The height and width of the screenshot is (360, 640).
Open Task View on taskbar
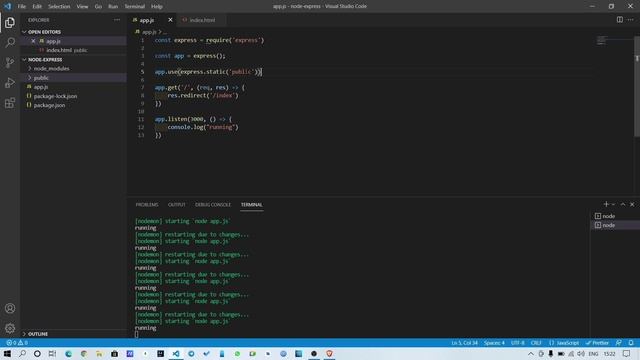[x=52, y=353]
